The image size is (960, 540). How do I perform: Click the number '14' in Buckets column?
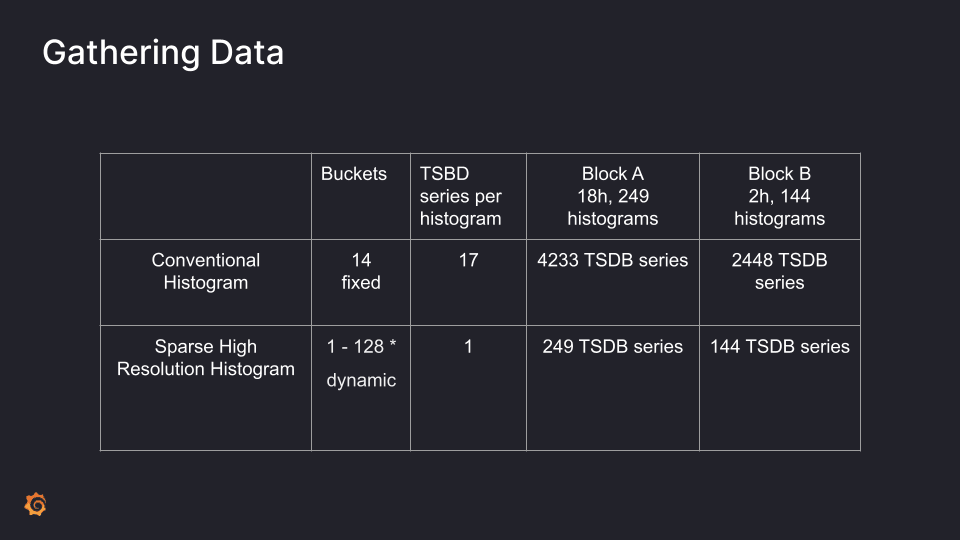point(361,260)
